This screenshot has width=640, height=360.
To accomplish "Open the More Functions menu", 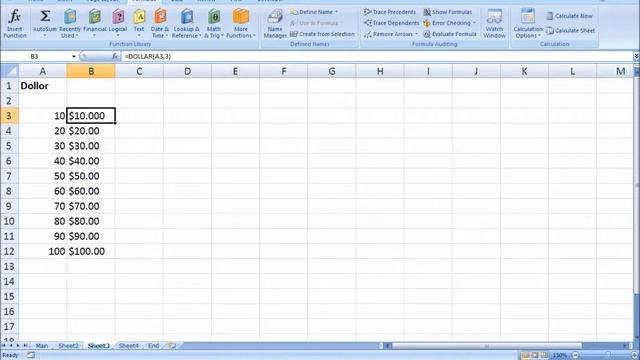I will coord(241,24).
